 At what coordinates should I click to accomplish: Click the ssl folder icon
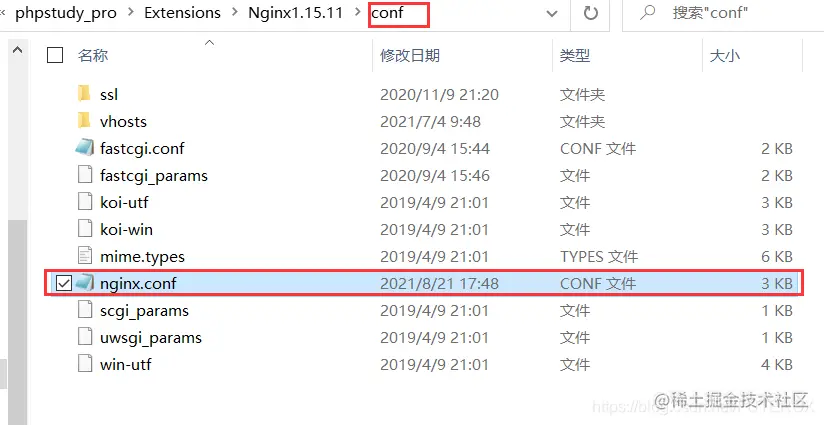pos(84,94)
